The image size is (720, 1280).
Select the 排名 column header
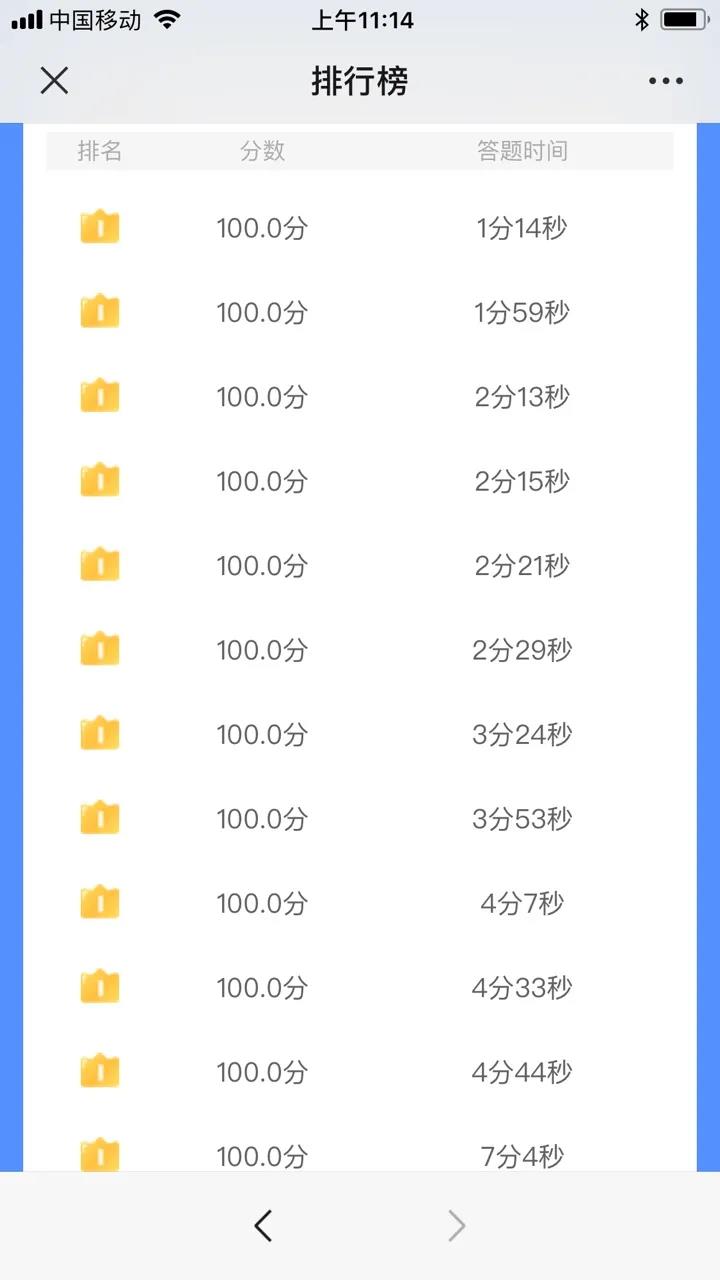tap(100, 151)
